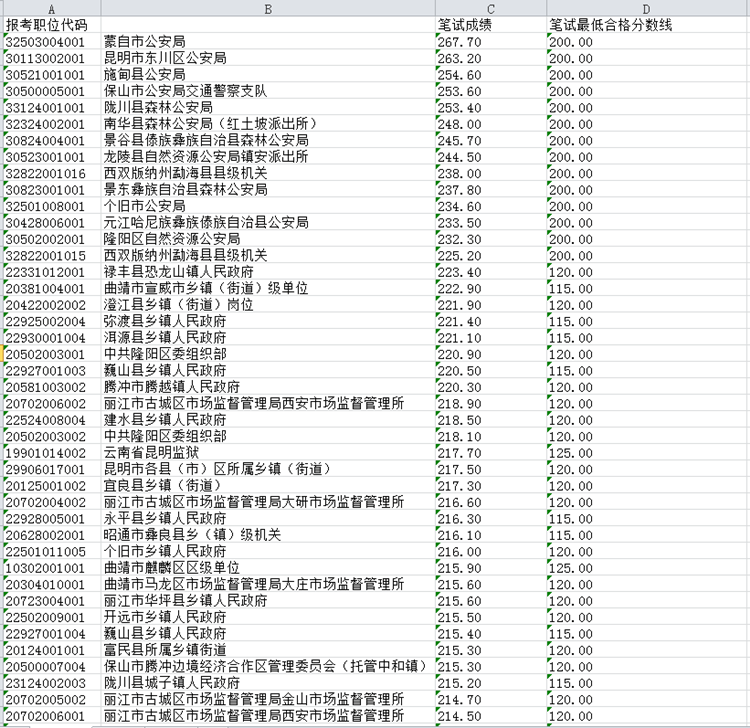Select the 曲靖市麒麟区区级单位 cell
This screenshot has width=750, height=728.
coord(268,568)
